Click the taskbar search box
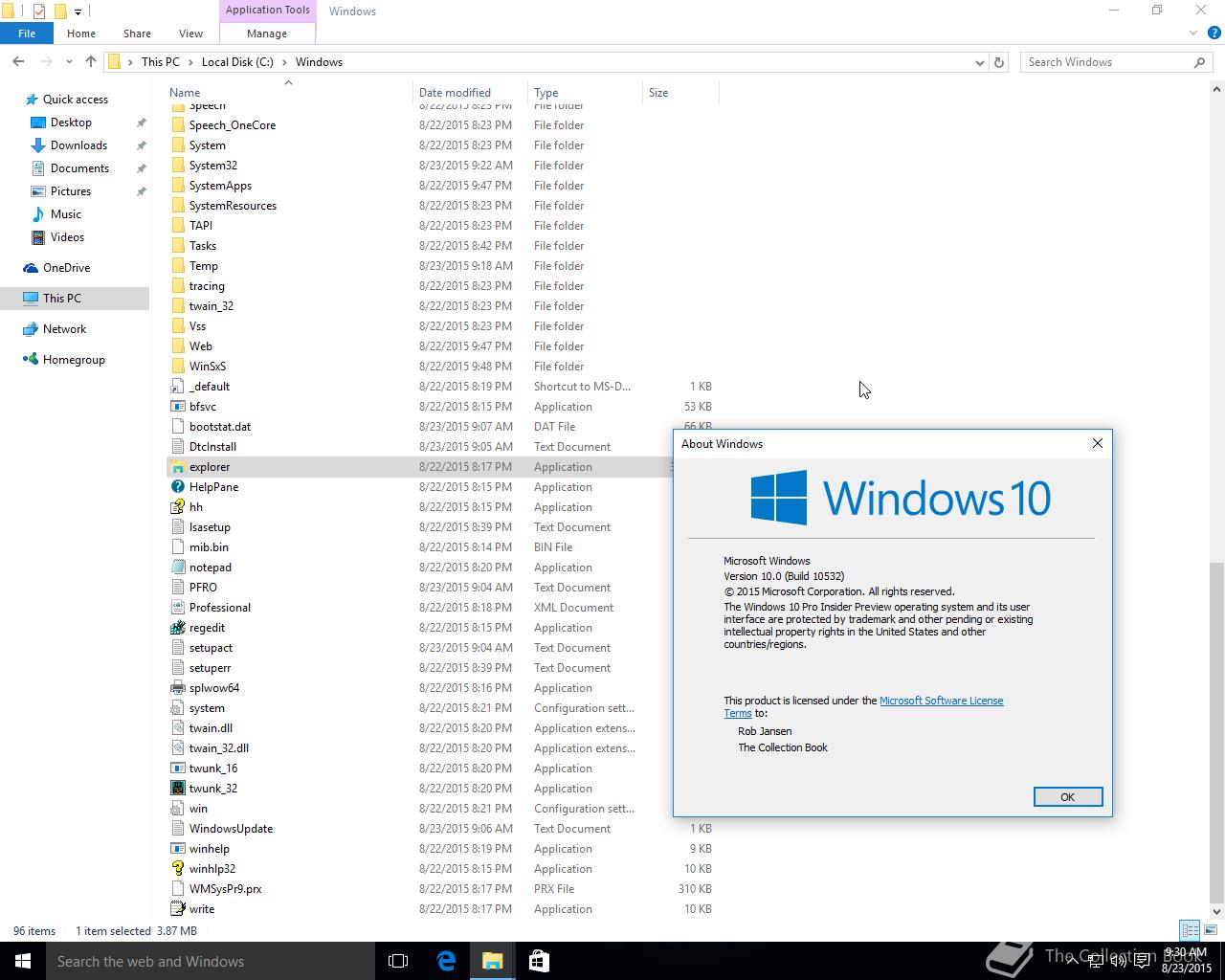Screen dimensions: 1225x980 click(211, 961)
